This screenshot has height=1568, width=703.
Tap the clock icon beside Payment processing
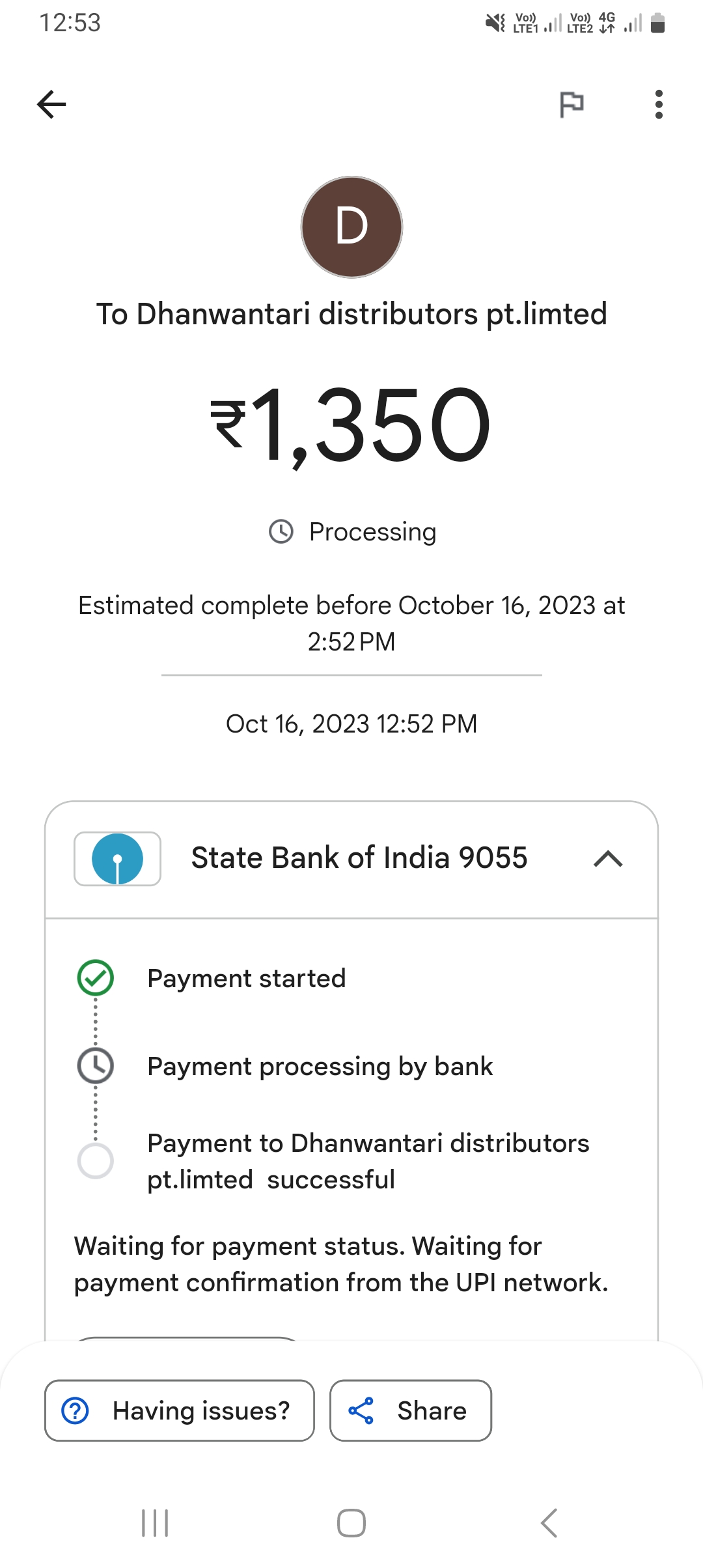[x=96, y=1066]
